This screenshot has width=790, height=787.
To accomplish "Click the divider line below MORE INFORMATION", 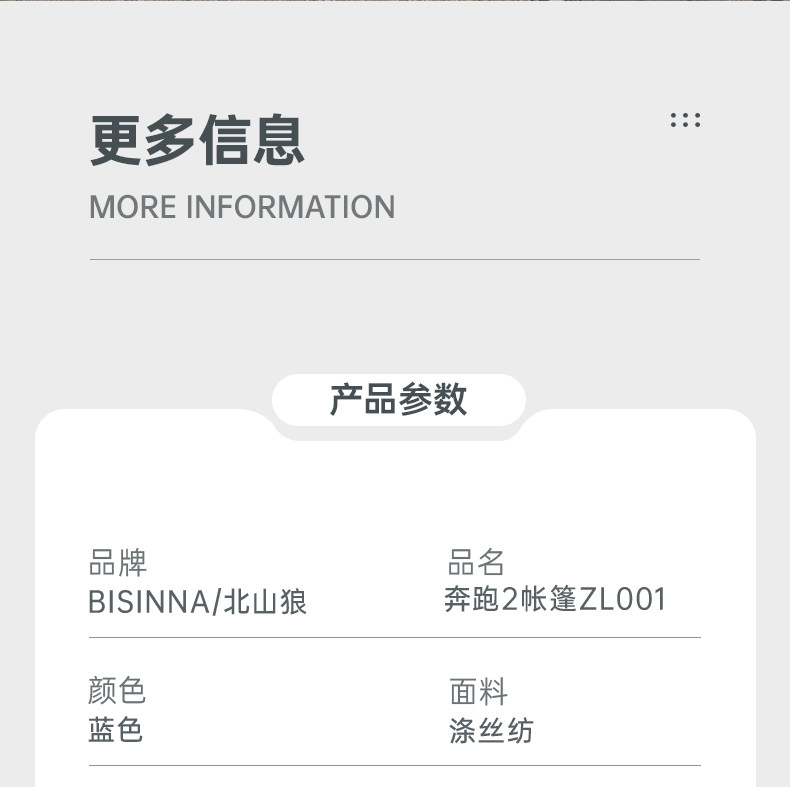I will [394, 259].
